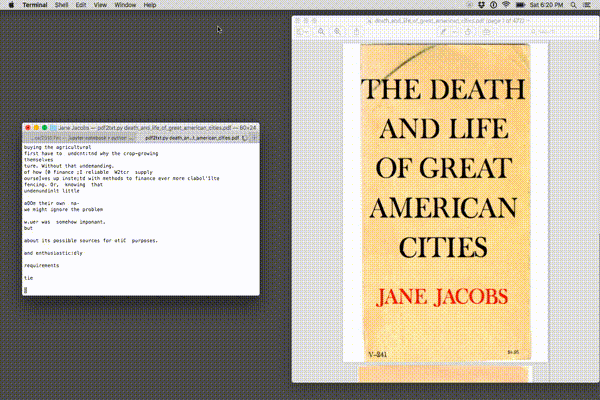Click the line ending with 'little'
600x400 pixels.
click(x=52, y=191)
